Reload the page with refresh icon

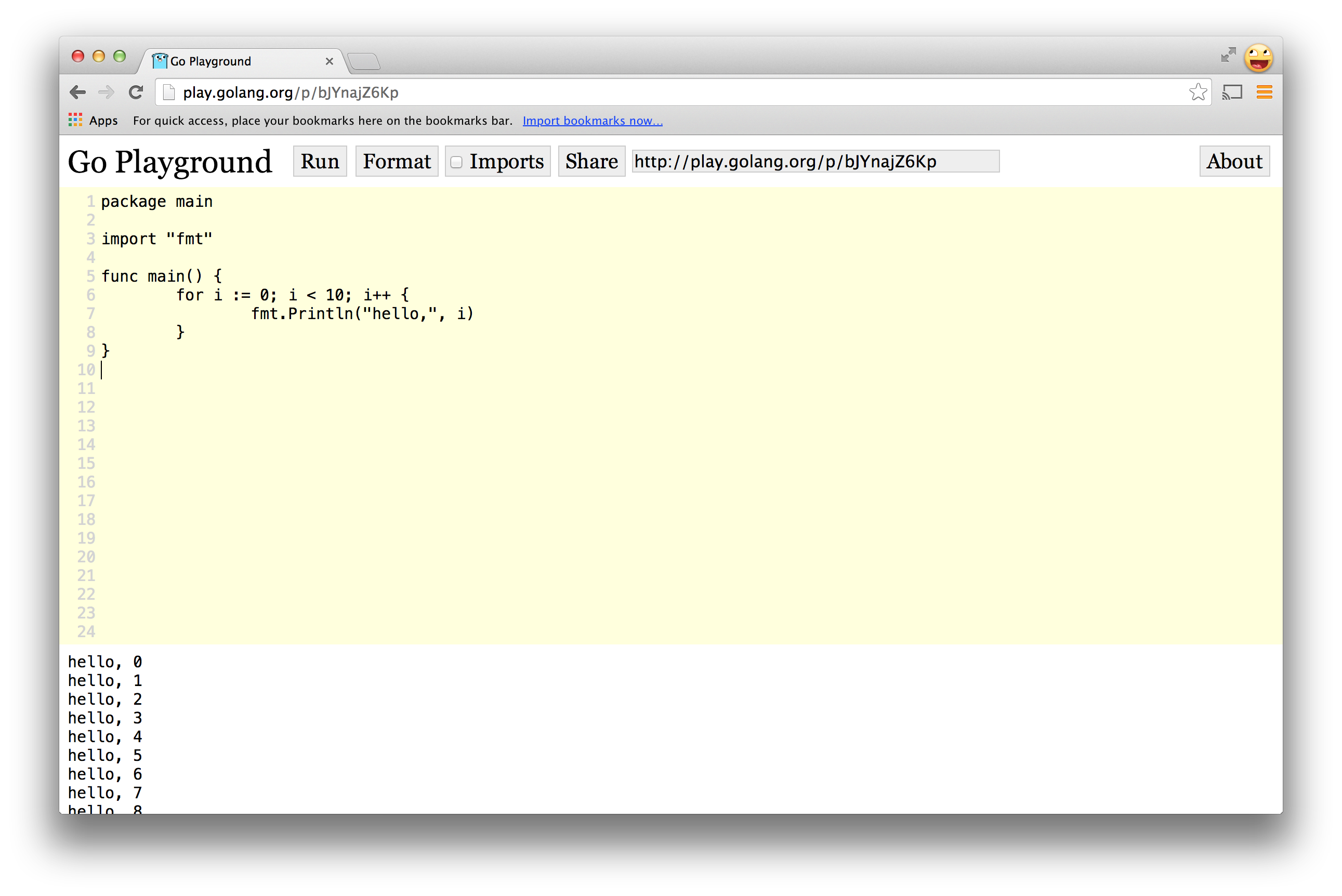[x=136, y=92]
